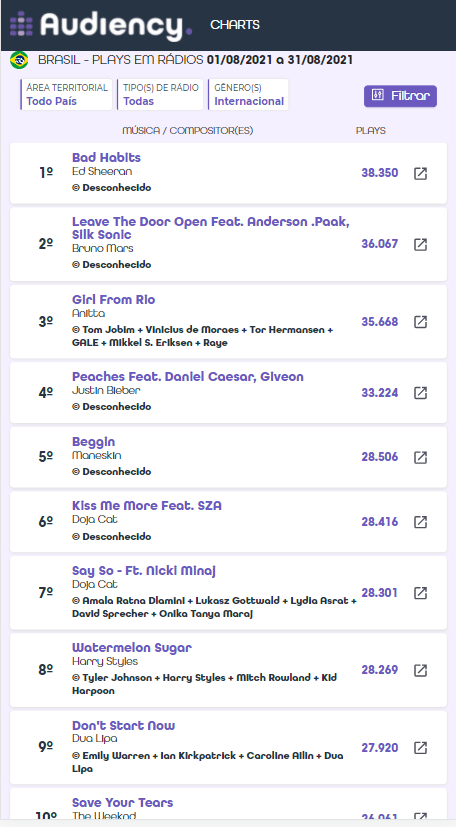
Task: Open the Bad Habits song title link
Action: 106,158
